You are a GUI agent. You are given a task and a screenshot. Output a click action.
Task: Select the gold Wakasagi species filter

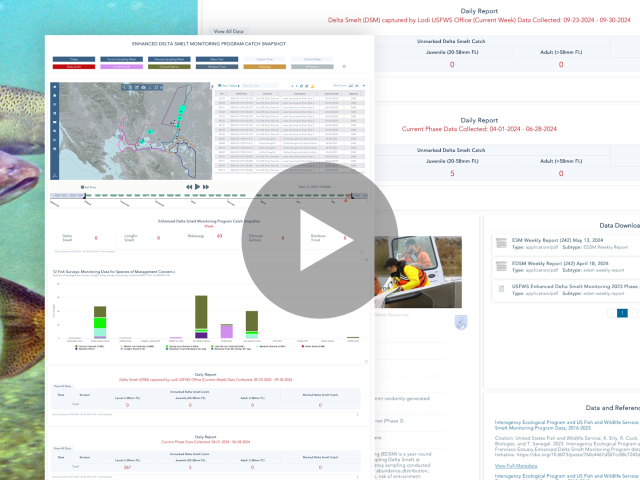point(257,67)
